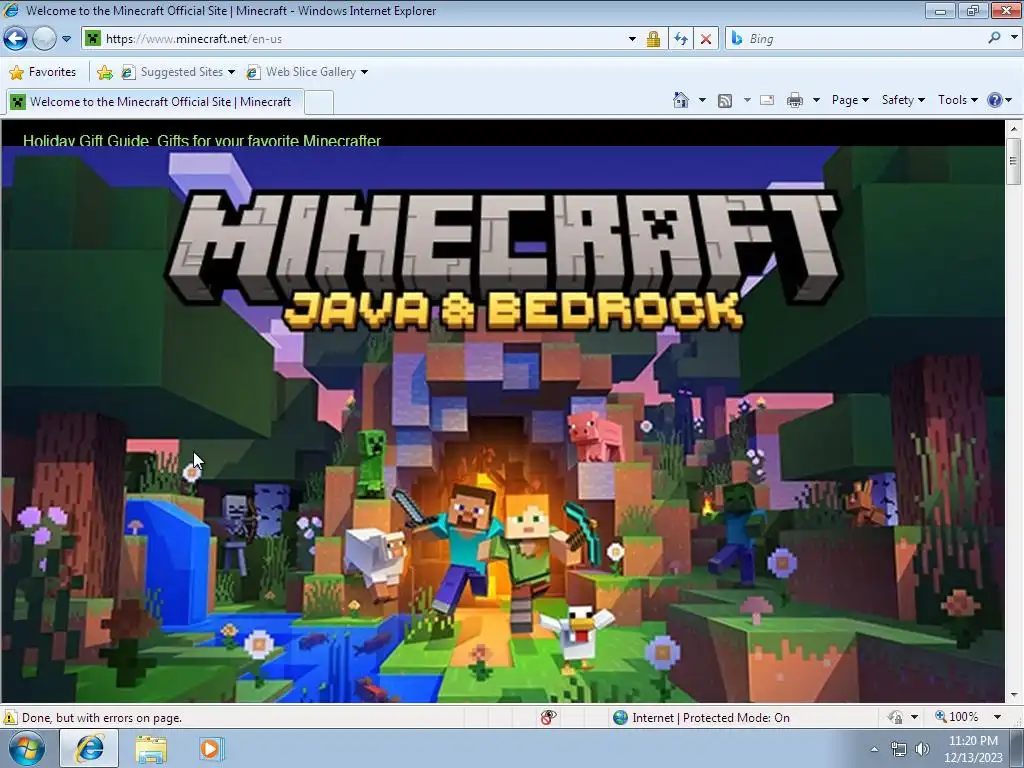Click 'Internet | Protected Mode: On' status text

[x=711, y=718]
